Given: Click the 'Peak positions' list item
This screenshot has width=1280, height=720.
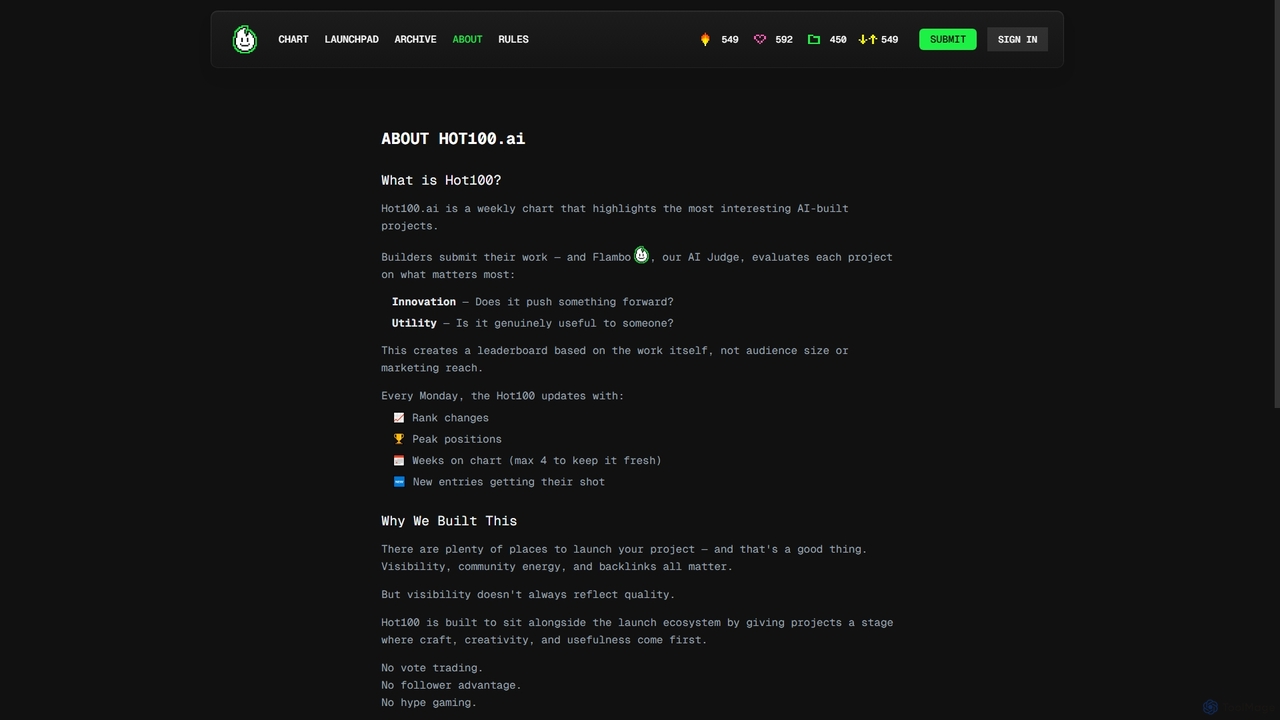Looking at the screenshot, I should pyautogui.click(x=457, y=439).
